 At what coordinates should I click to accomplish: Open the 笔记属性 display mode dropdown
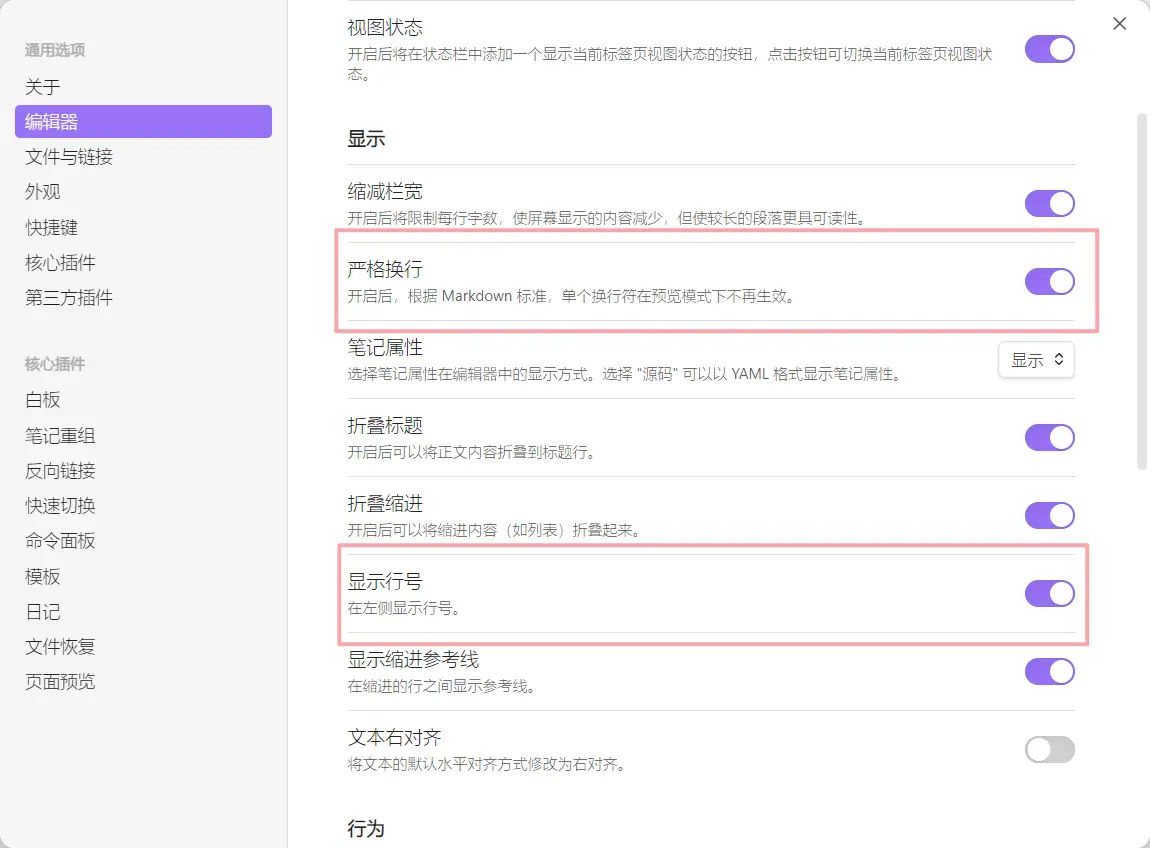[x=1036, y=360]
